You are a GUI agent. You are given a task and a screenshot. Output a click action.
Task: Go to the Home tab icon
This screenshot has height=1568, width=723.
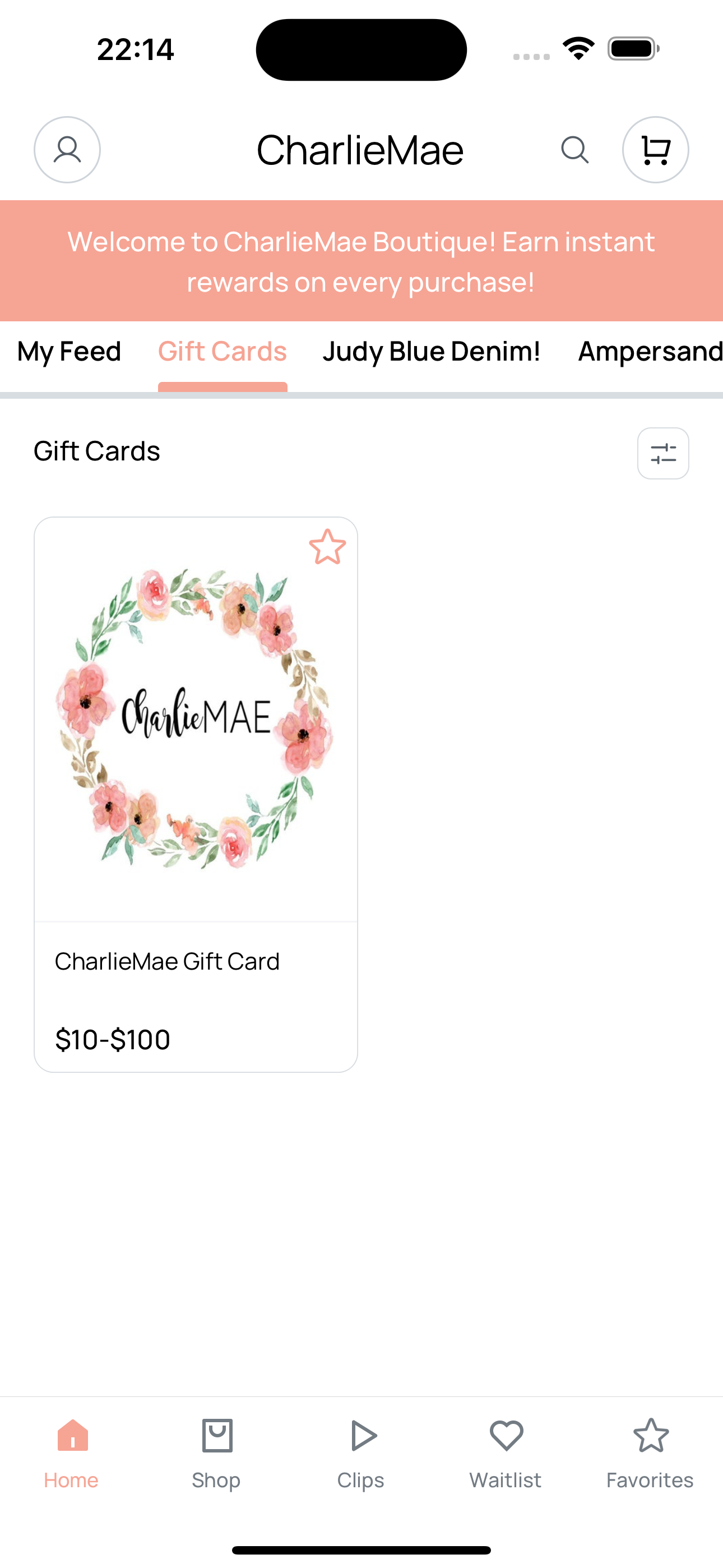coord(72,1435)
